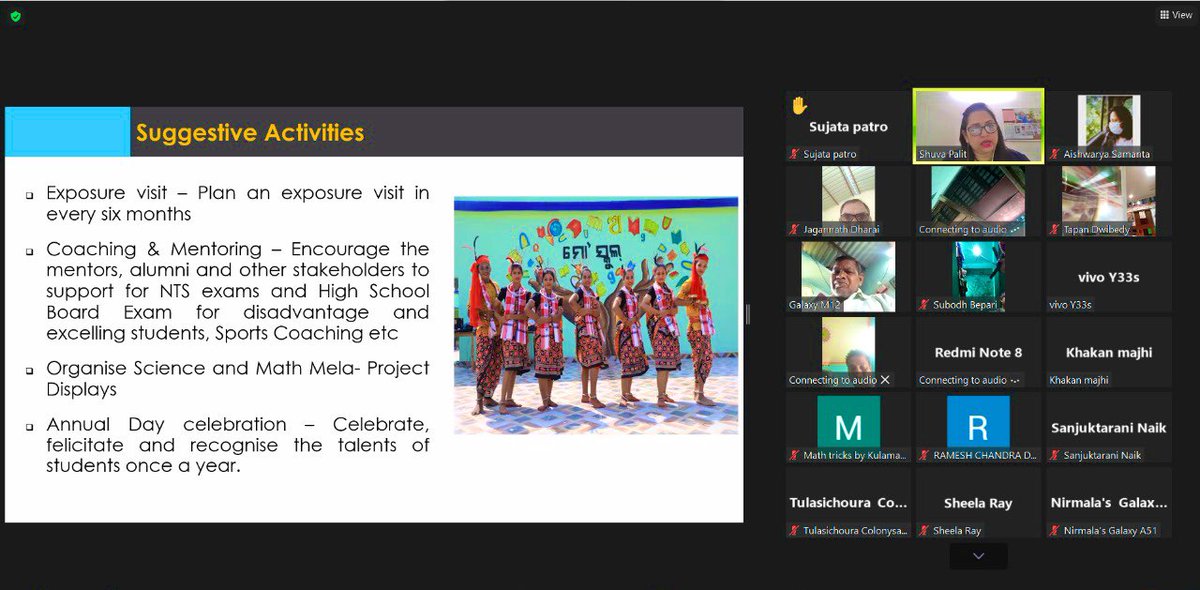Click the muted mic icon beside Tapan Dwibedy
Screen dimensions: 1200x590
[1055, 229]
